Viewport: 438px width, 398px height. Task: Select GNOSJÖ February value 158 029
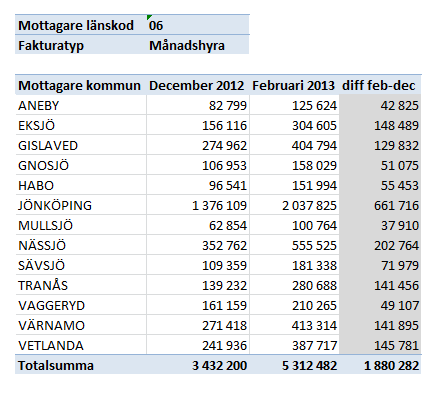[x=314, y=166]
